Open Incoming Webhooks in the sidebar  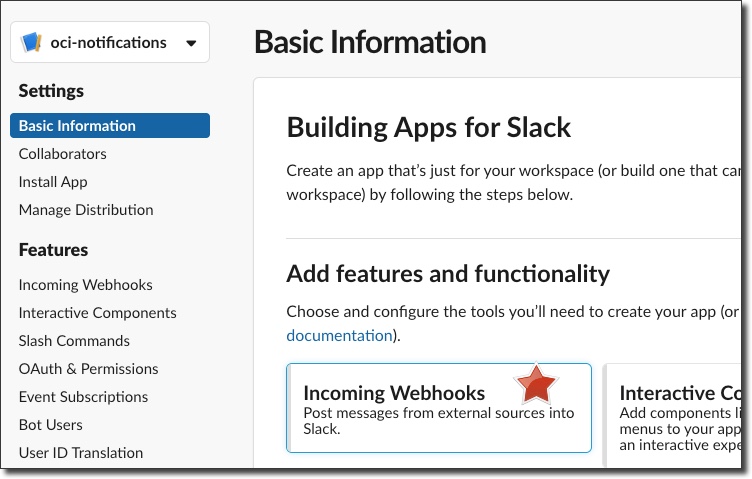86,285
